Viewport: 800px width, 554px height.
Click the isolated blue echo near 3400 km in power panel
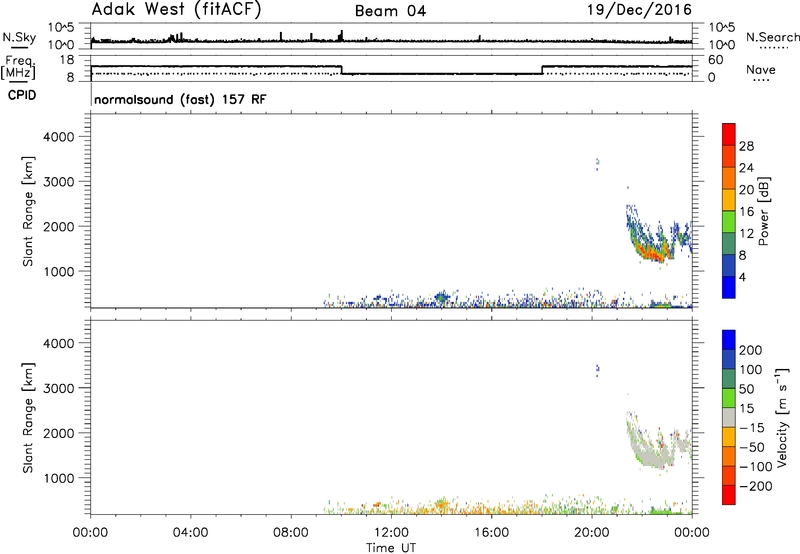click(x=597, y=163)
